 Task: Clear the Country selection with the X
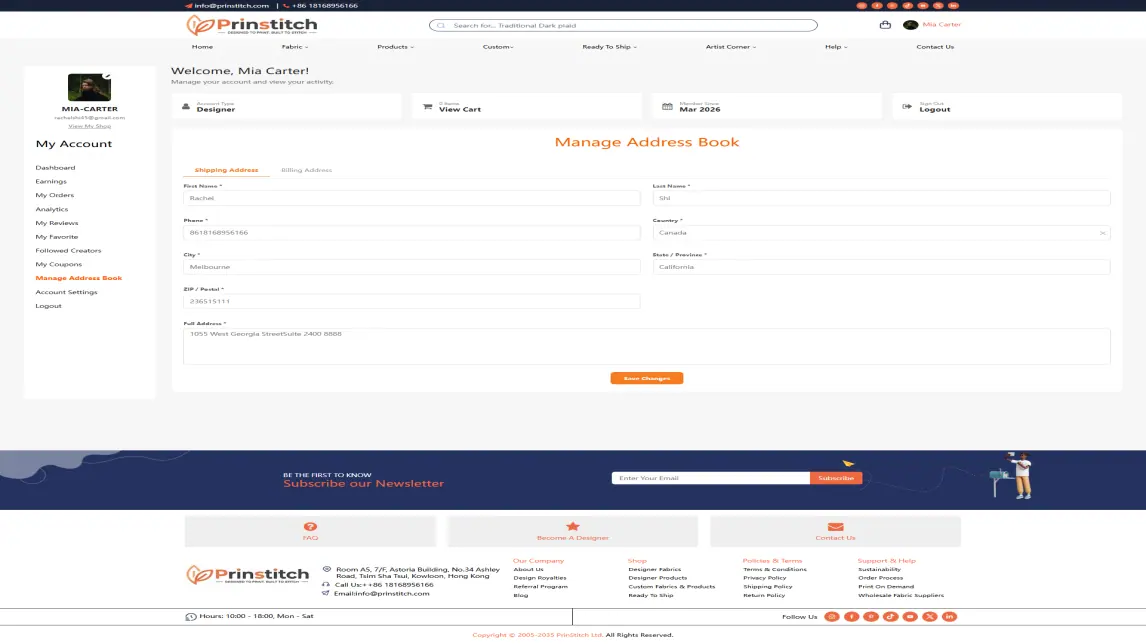pos(1102,233)
